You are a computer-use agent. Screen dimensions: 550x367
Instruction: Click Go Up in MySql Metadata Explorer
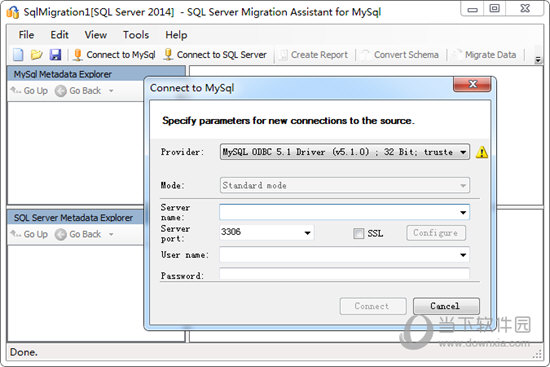click(29, 91)
